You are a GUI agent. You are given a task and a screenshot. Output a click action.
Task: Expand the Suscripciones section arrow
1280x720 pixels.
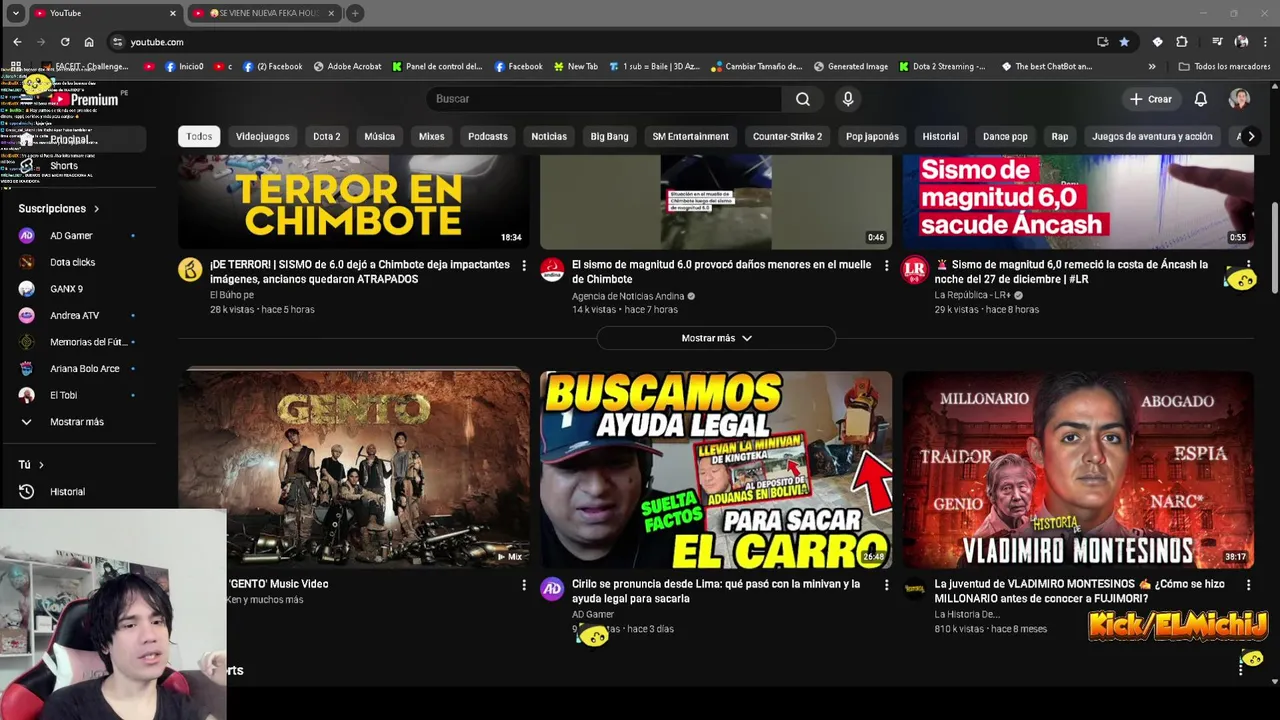[x=97, y=209]
